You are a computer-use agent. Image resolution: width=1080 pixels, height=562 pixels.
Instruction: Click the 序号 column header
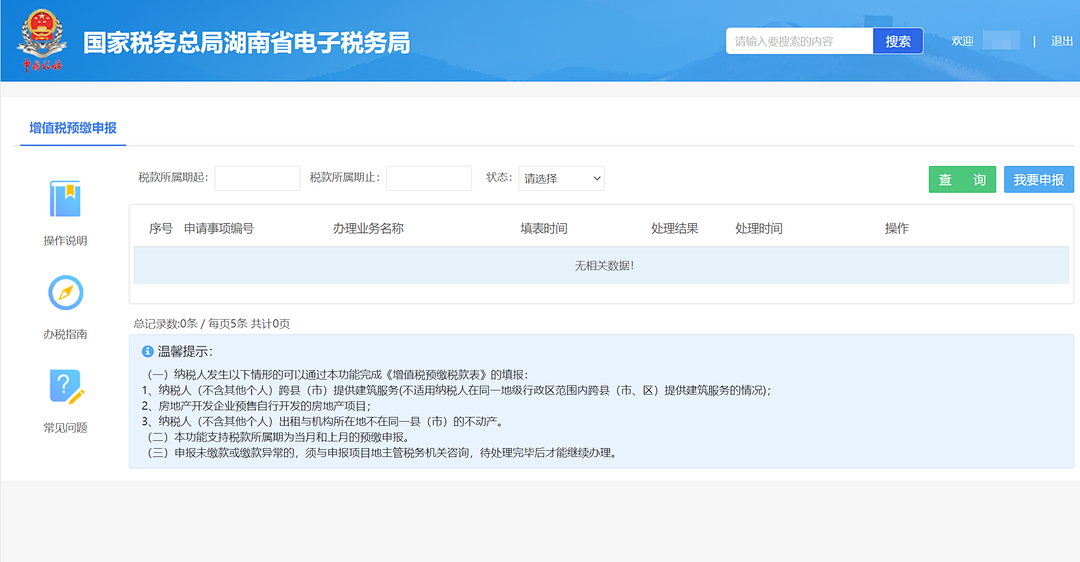(160, 229)
